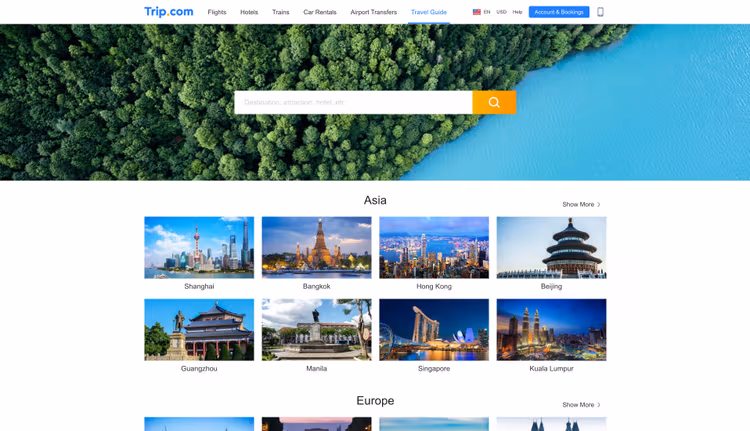The image size is (750, 431).
Task: Click the Hong Kong text label
Action: (x=434, y=287)
